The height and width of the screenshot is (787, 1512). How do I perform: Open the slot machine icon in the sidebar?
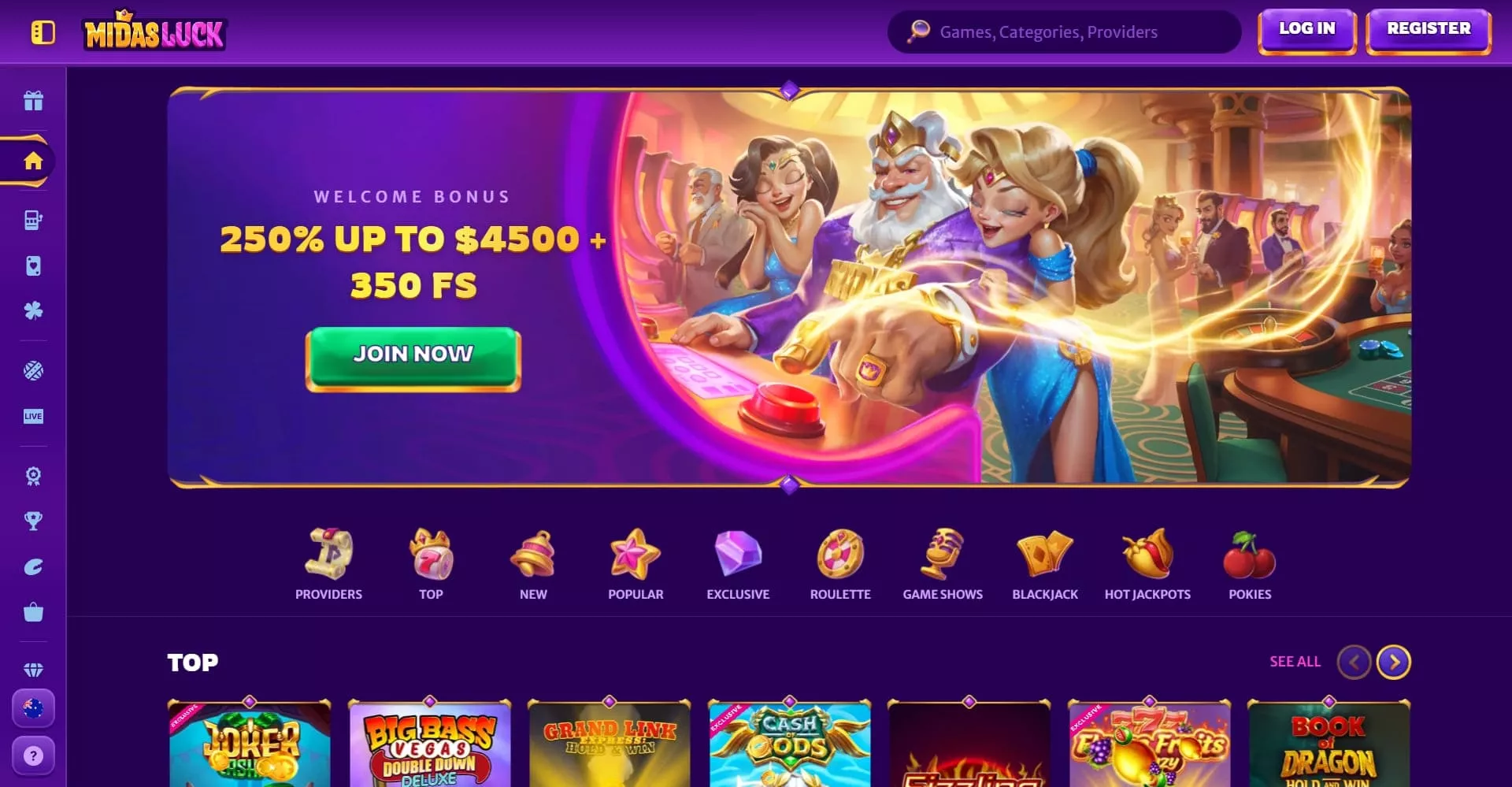coord(33,220)
